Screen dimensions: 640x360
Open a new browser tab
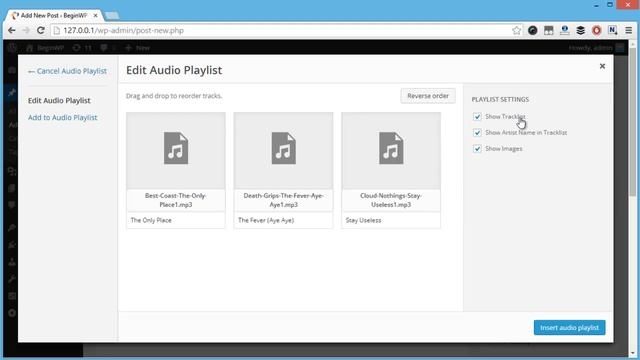[112, 16]
